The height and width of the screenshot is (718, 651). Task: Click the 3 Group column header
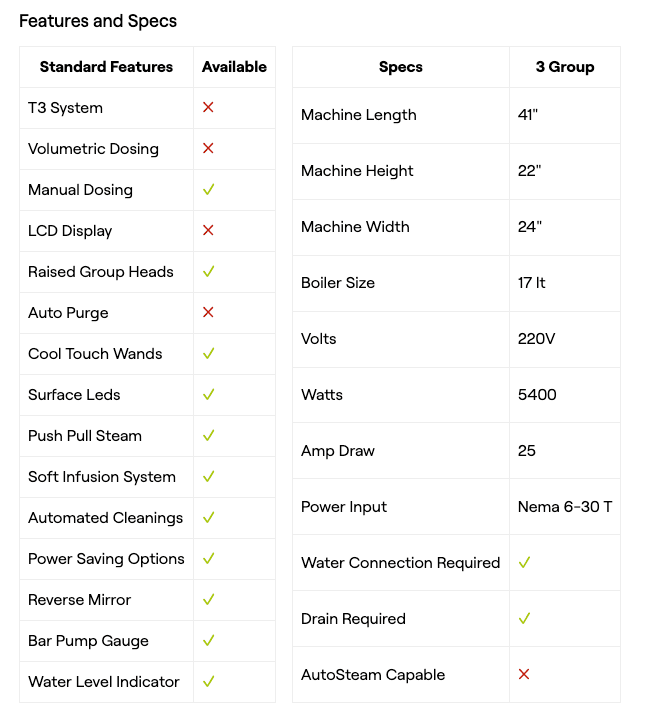point(565,67)
